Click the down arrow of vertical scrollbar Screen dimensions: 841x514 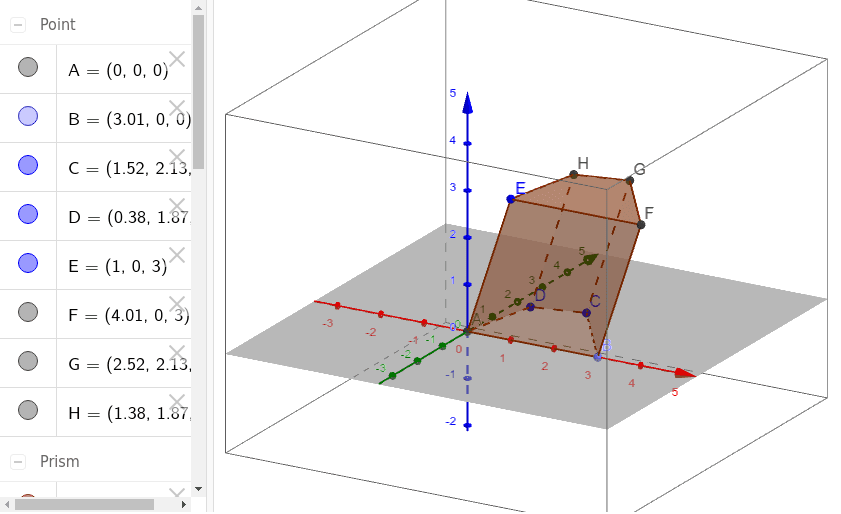coord(198,489)
